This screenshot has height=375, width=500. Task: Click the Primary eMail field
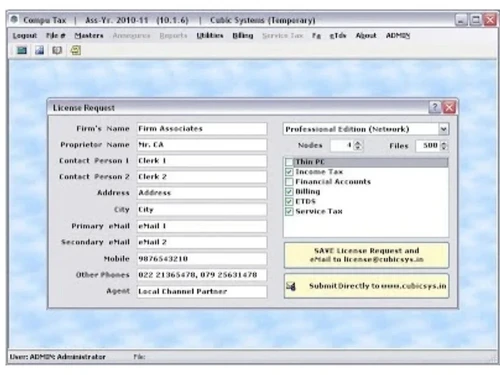(202, 226)
